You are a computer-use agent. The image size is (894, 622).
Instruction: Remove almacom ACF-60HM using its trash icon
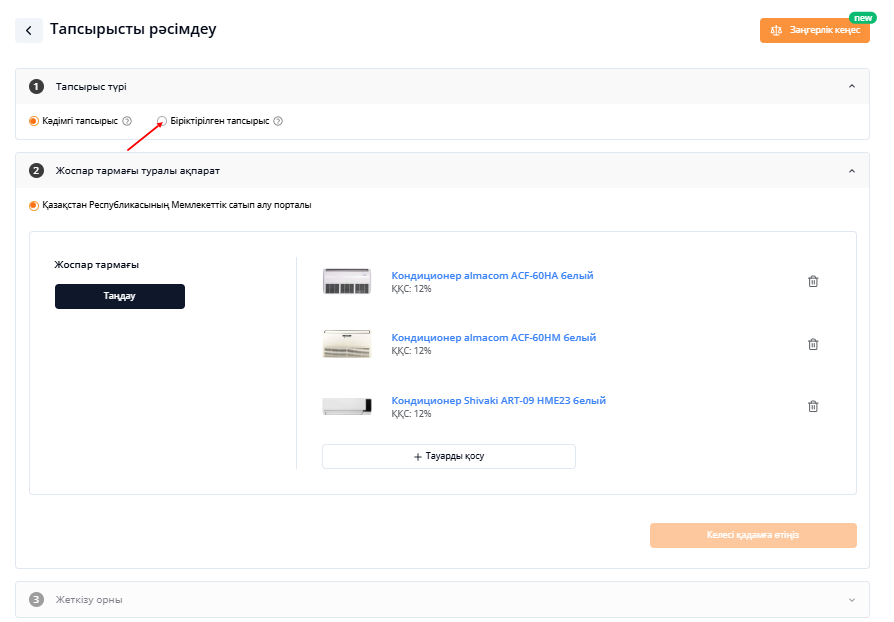pyautogui.click(x=813, y=344)
